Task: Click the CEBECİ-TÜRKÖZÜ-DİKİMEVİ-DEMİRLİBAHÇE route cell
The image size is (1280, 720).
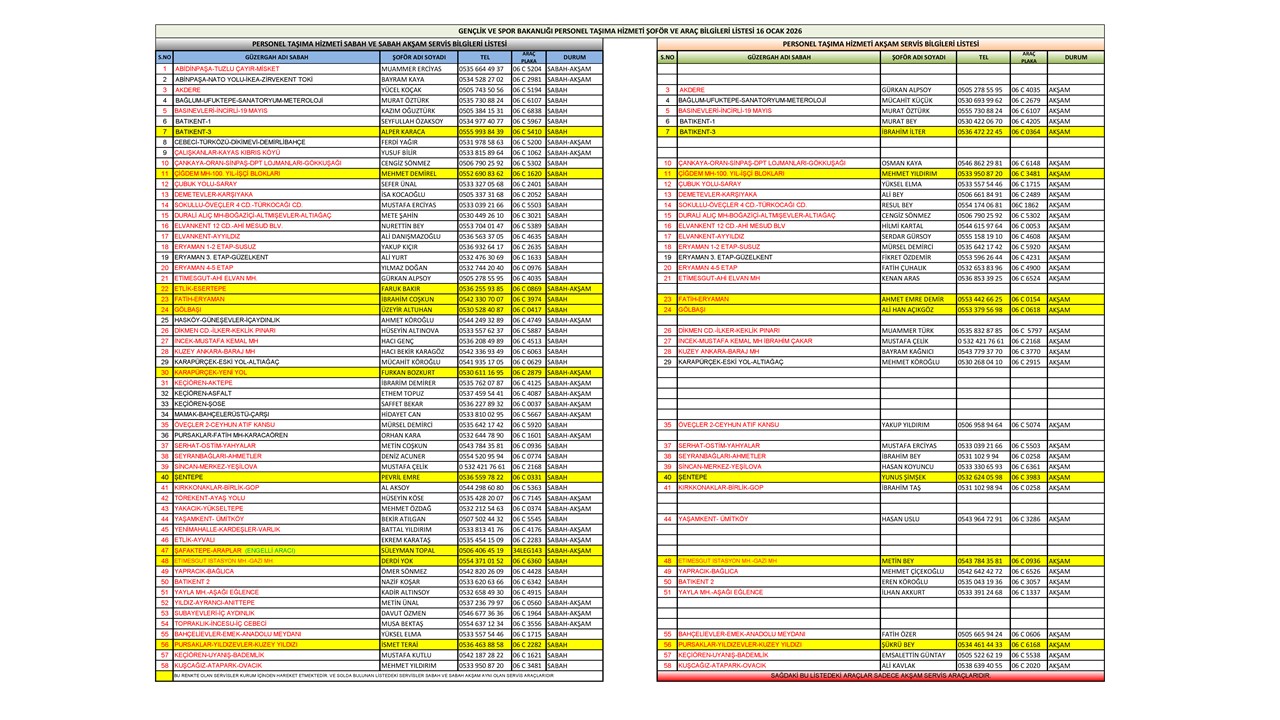Action: (x=239, y=142)
